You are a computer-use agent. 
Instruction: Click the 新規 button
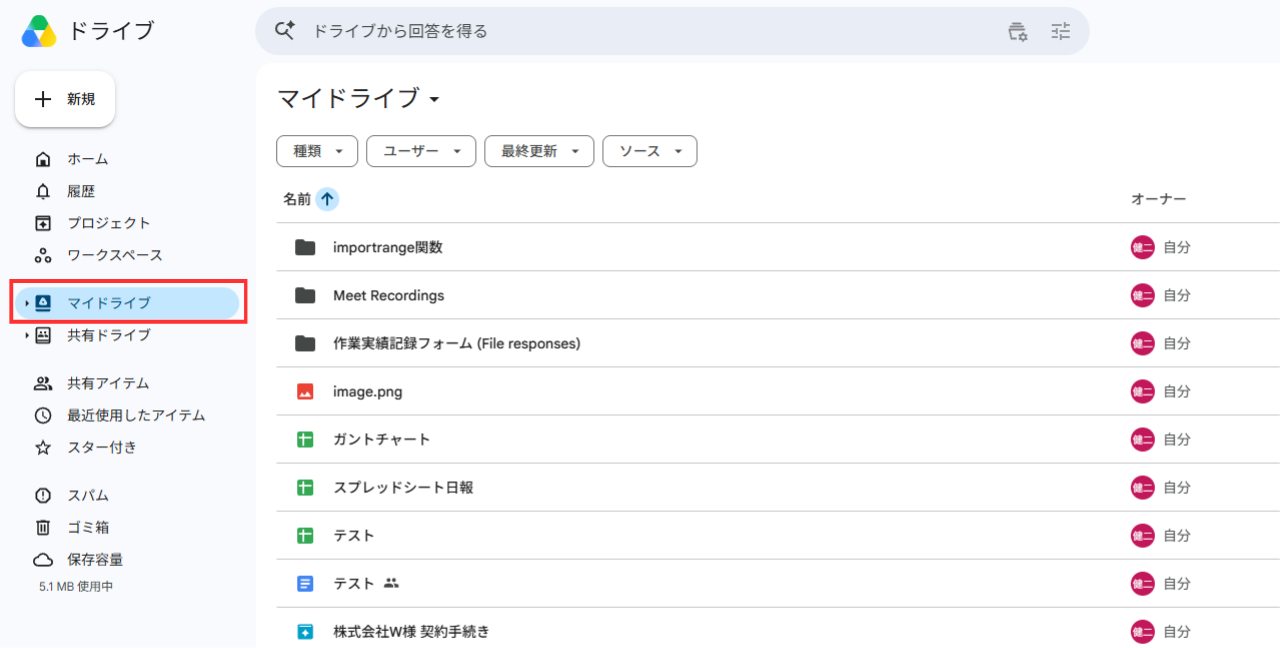pyautogui.click(x=65, y=99)
